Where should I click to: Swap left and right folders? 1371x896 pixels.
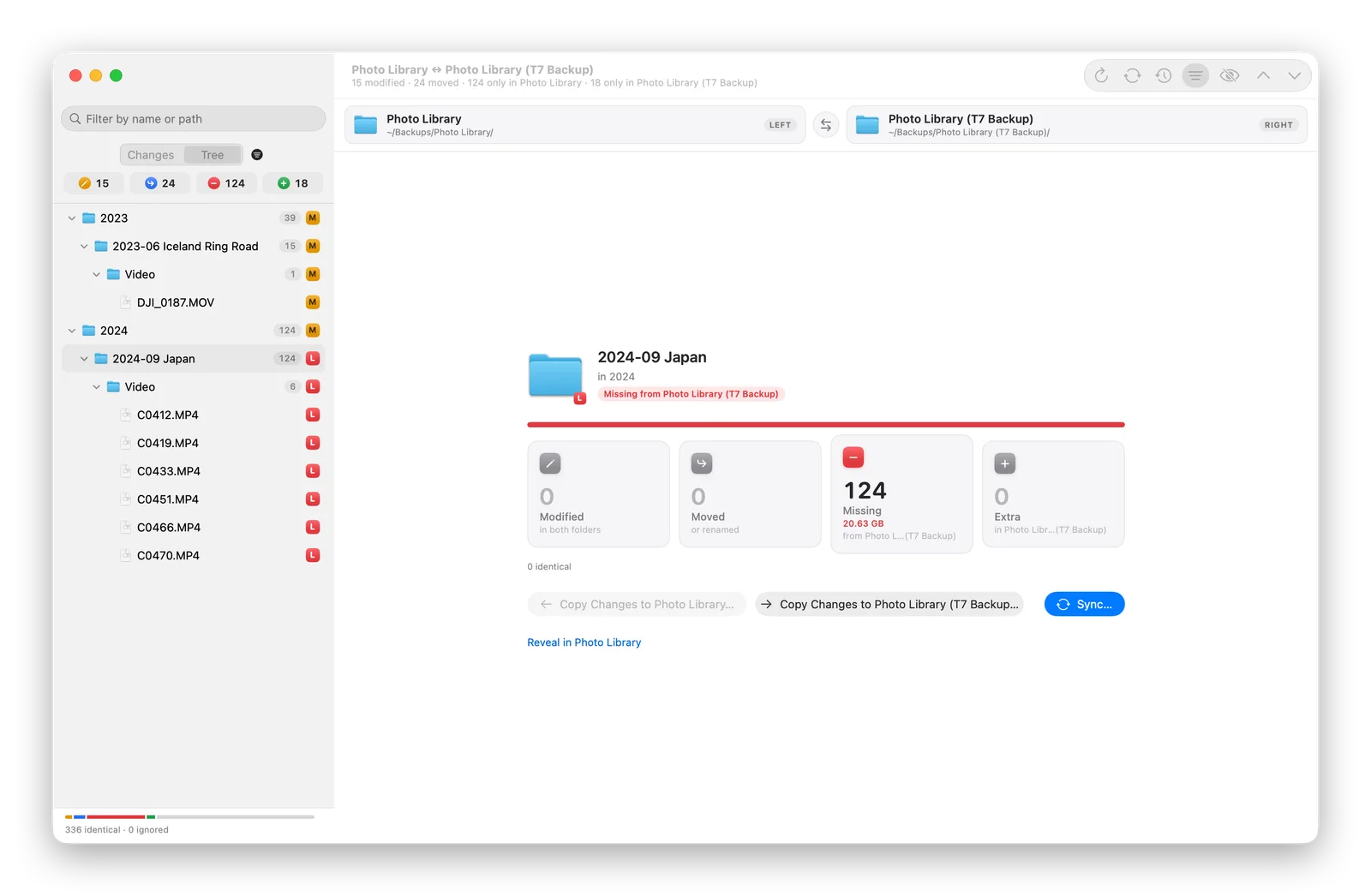[826, 125]
